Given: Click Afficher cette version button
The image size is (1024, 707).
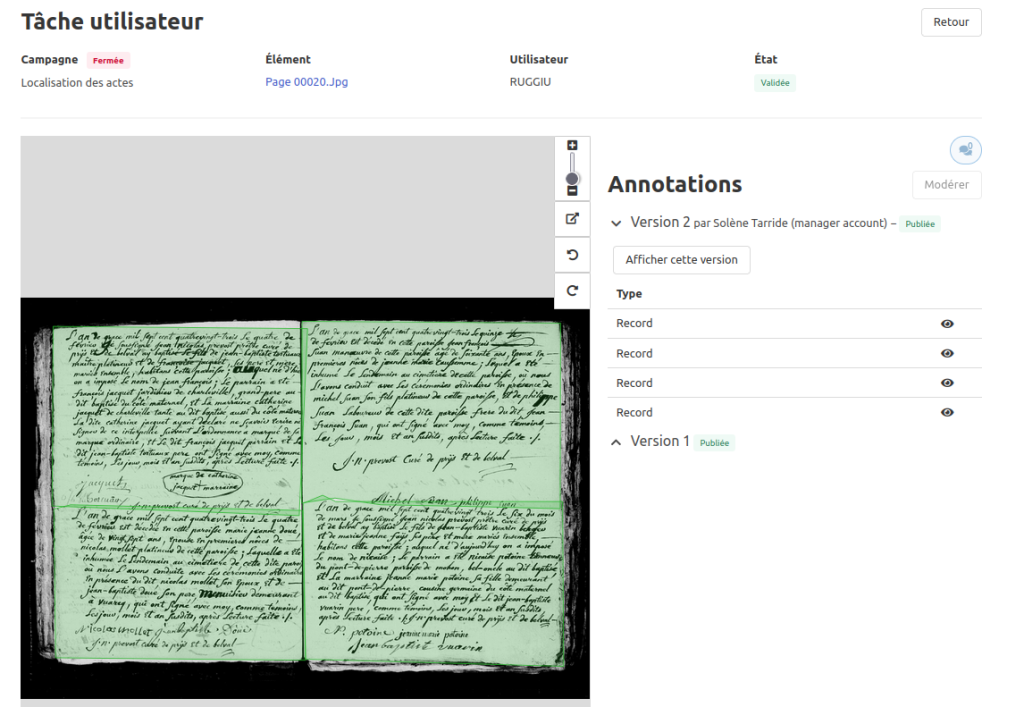Looking at the screenshot, I should (681, 260).
